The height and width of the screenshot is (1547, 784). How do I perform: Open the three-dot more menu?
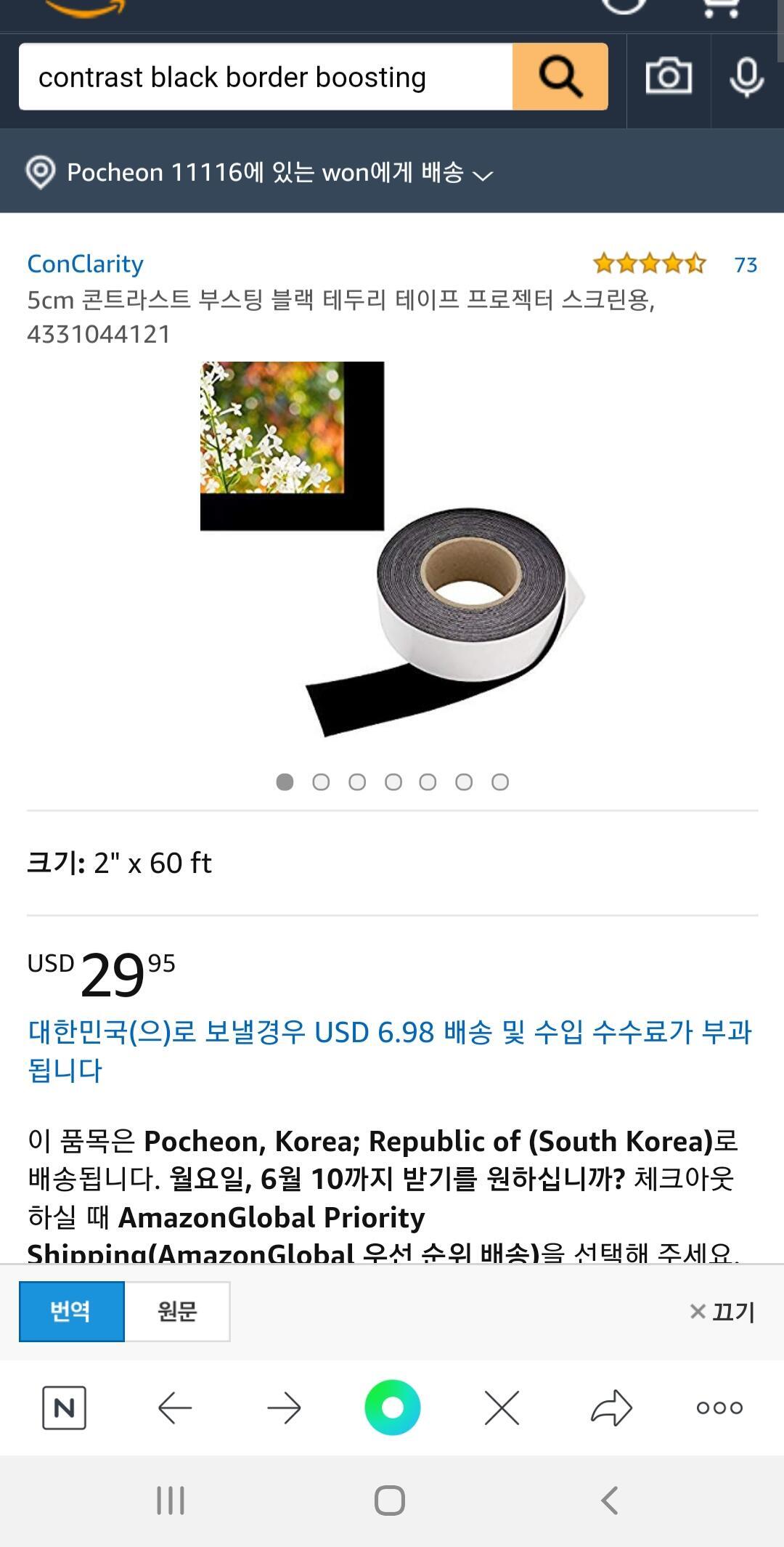click(x=719, y=1408)
